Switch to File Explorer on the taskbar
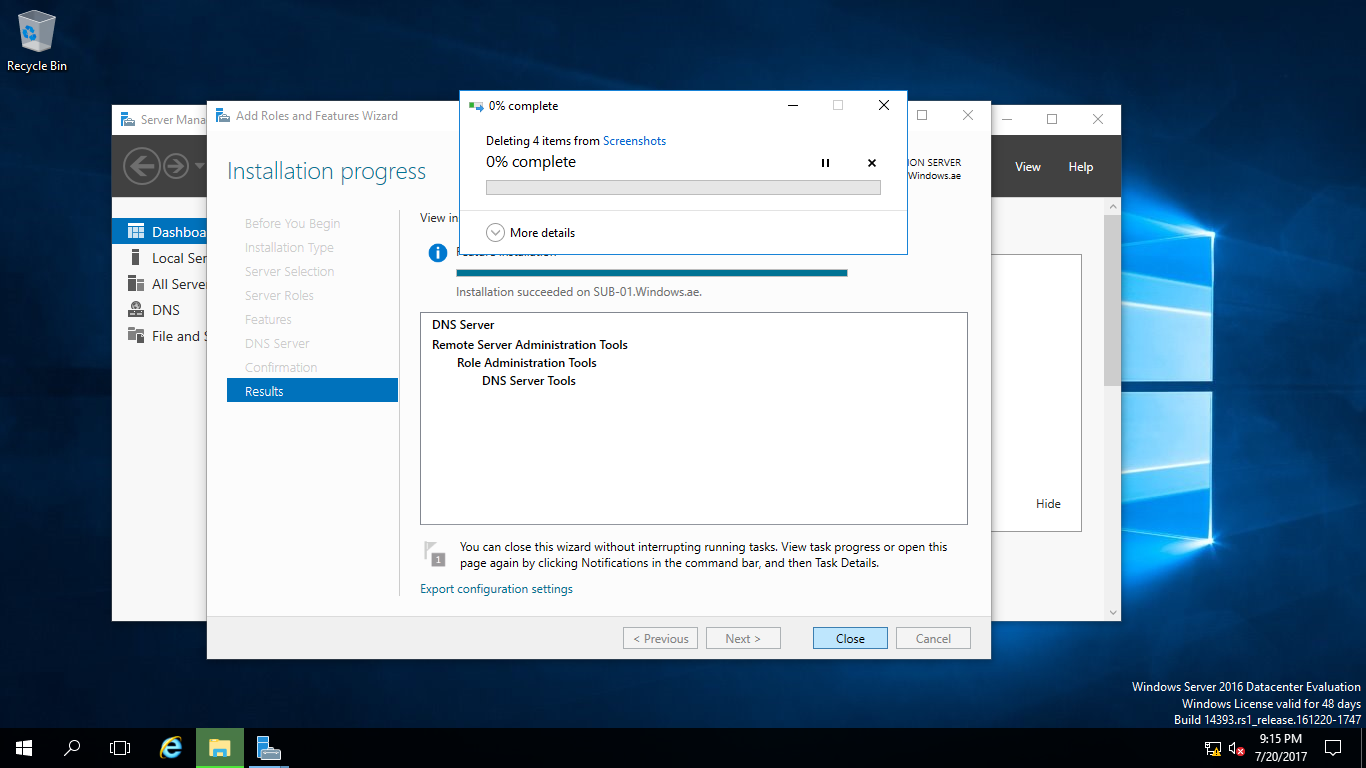Image resolution: width=1366 pixels, height=768 pixels. [x=220, y=748]
